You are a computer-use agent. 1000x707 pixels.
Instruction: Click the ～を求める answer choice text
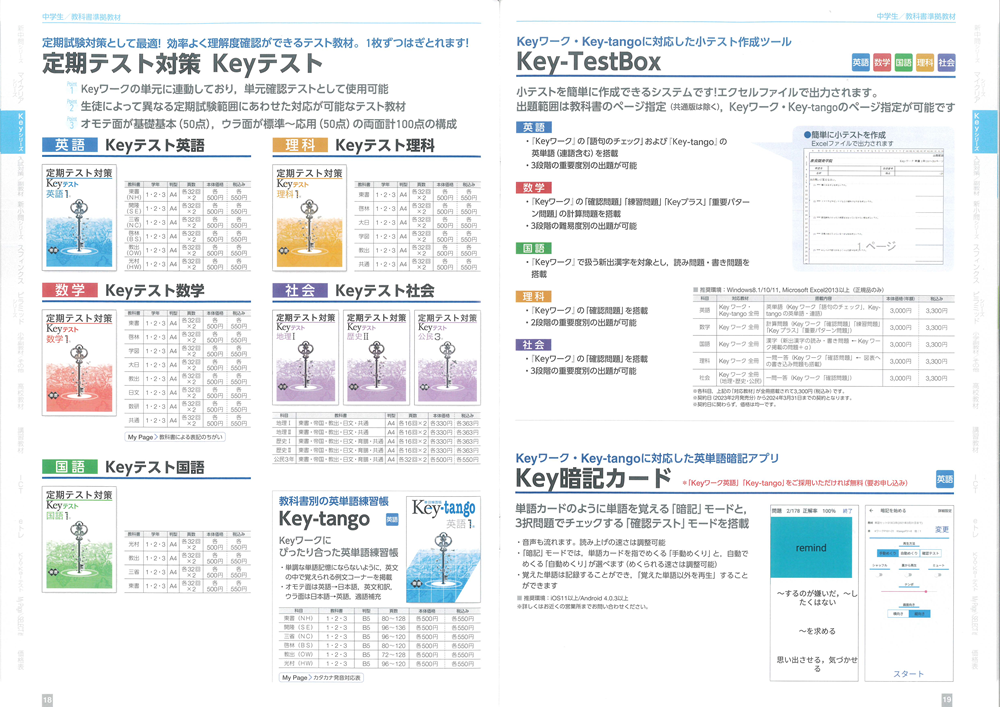click(817, 631)
